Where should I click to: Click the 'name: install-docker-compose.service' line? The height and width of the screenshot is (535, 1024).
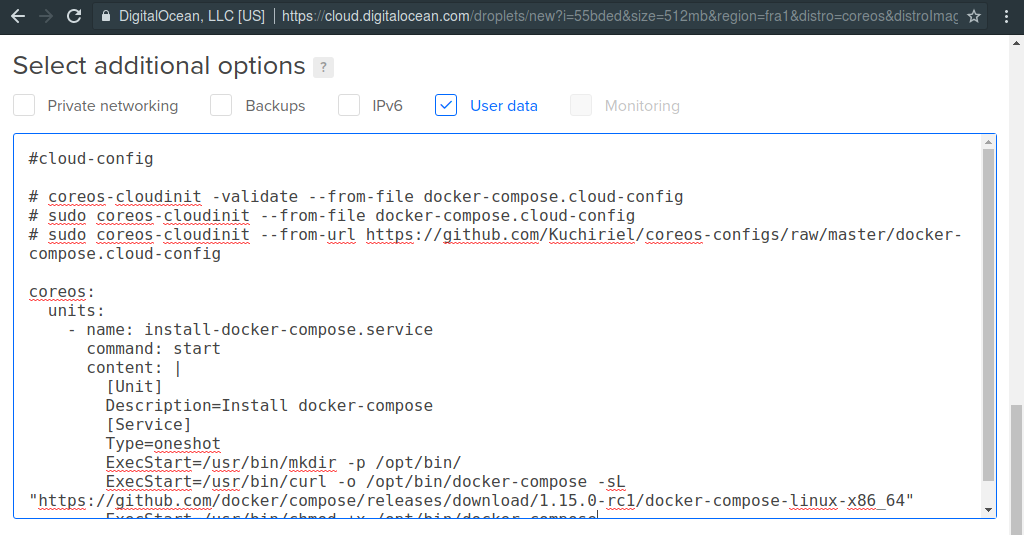point(250,329)
